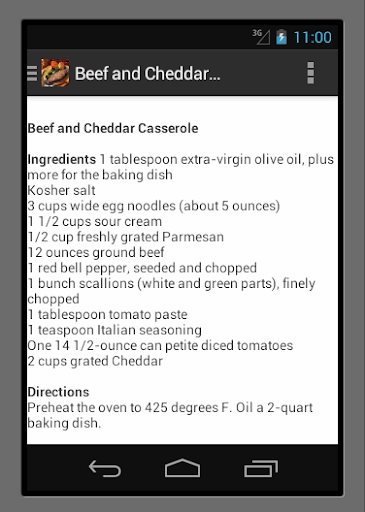Tap the Kosher salt ingredient line
This screenshot has width=365, height=512.
61,190
